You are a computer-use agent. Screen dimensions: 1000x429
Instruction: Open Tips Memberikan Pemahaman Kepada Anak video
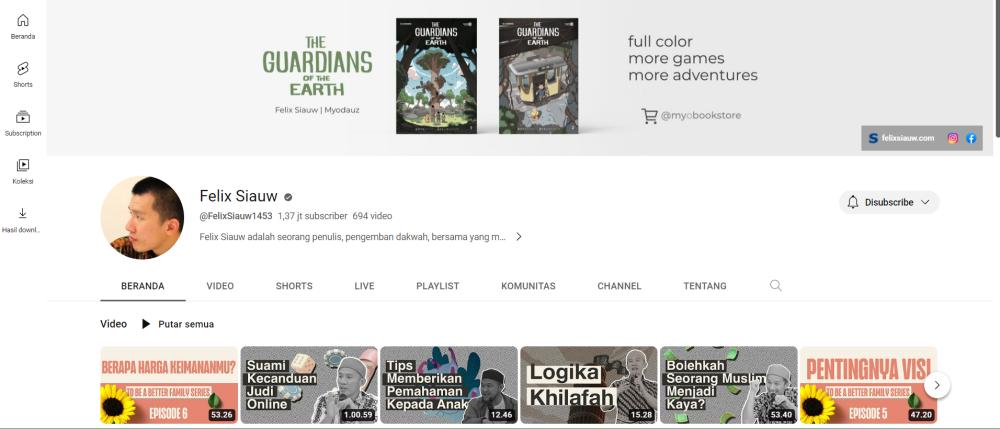pos(449,385)
